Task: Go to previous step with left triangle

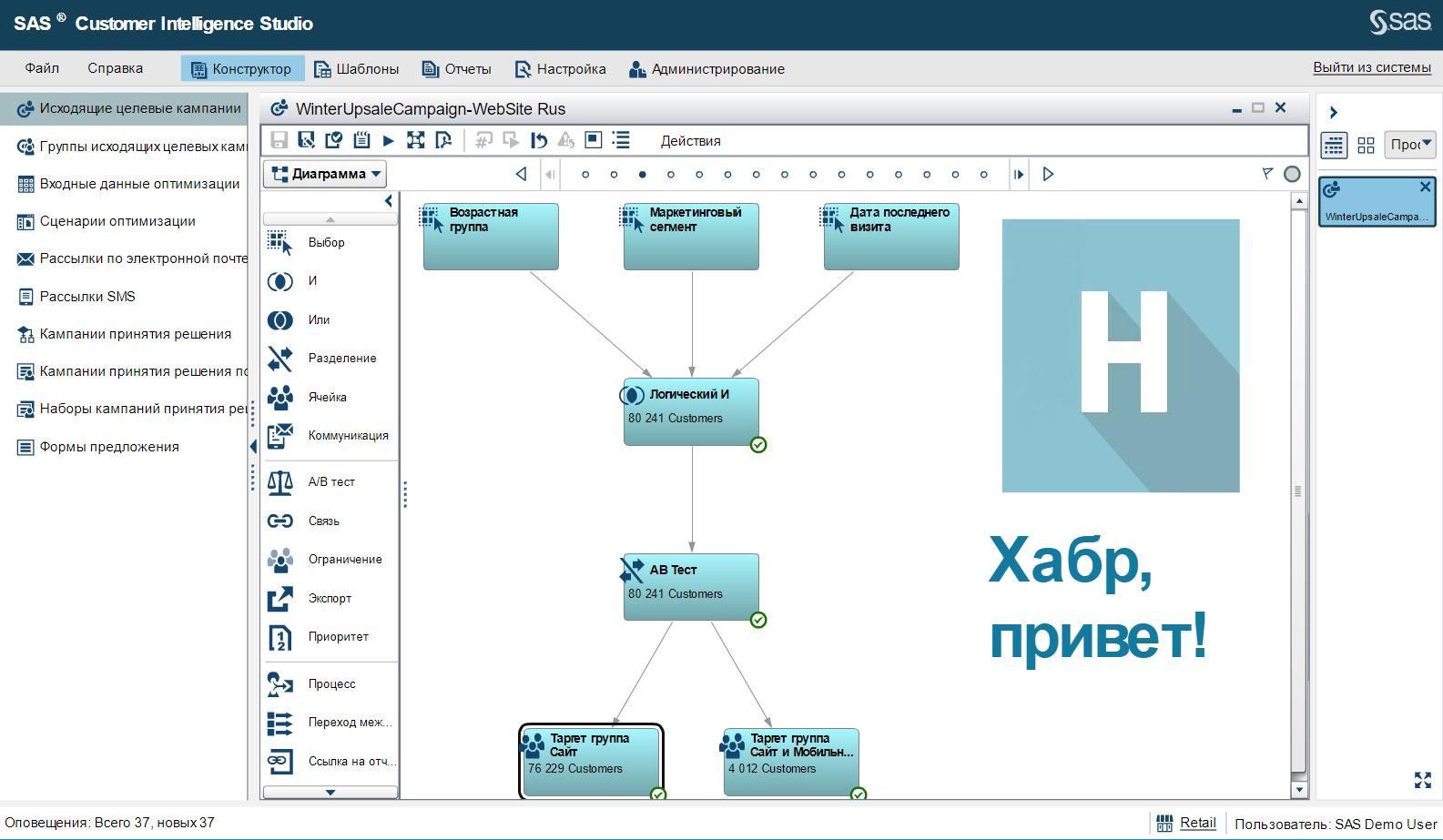Action: point(522,174)
